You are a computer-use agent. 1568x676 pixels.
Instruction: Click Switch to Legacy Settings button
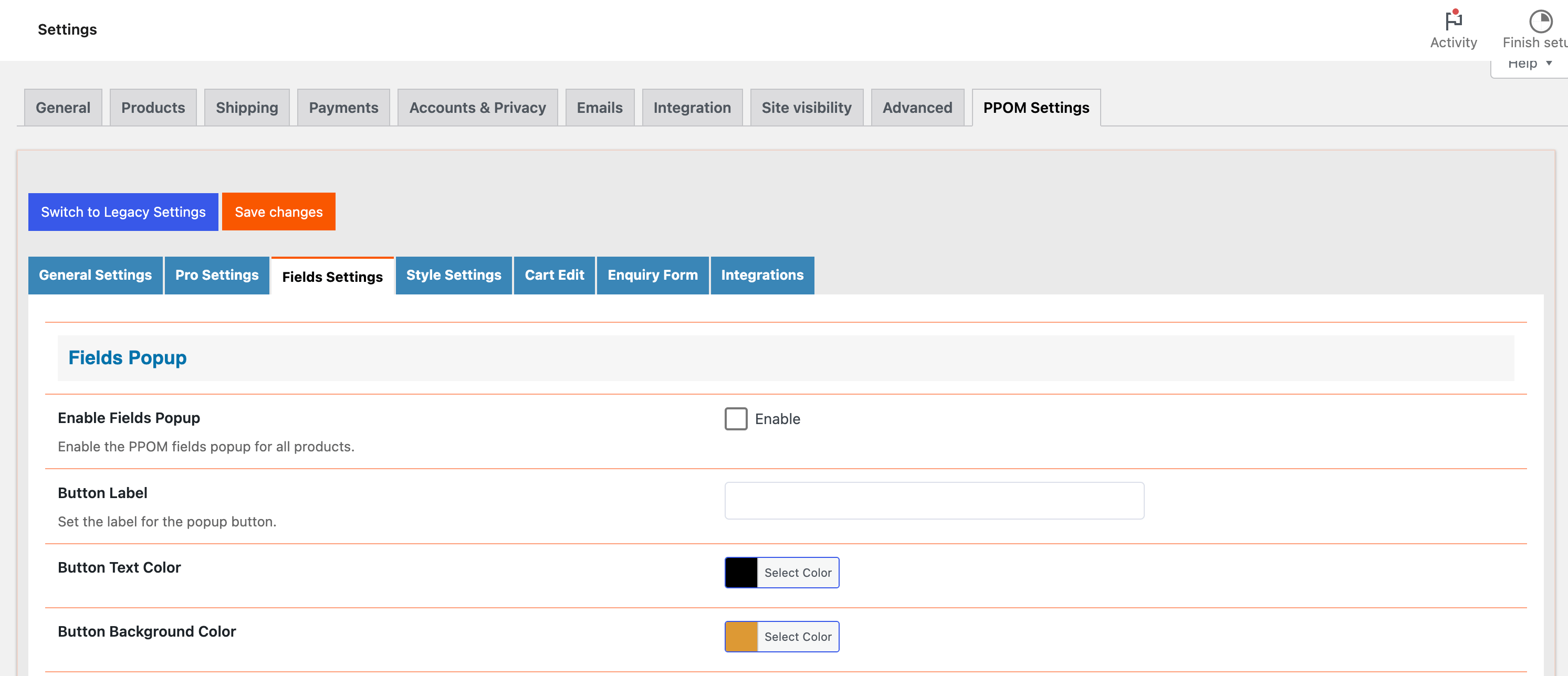pyautogui.click(x=123, y=212)
